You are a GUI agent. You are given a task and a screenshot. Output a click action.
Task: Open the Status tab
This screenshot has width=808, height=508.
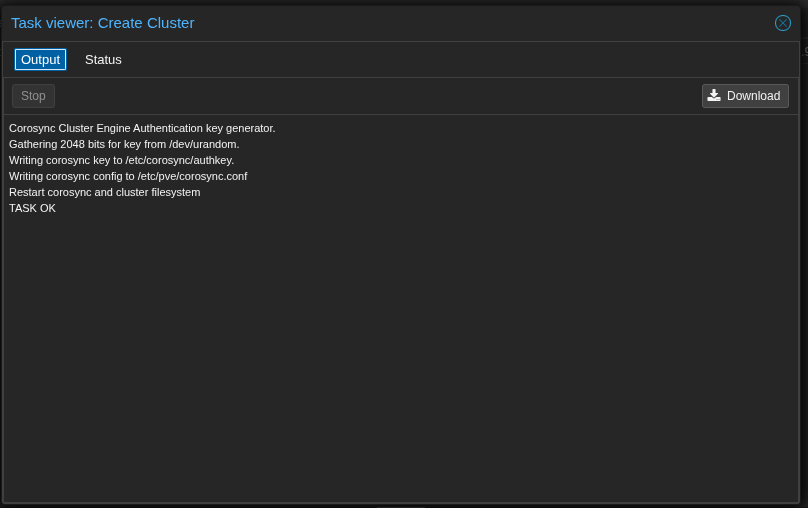point(103,60)
